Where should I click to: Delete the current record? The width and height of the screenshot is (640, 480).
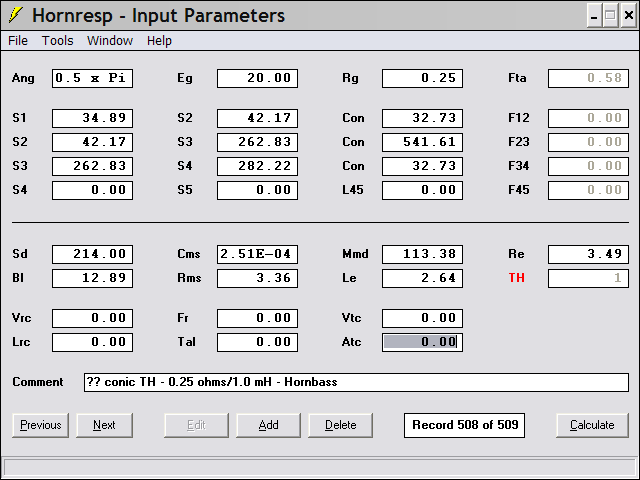click(340, 425)
